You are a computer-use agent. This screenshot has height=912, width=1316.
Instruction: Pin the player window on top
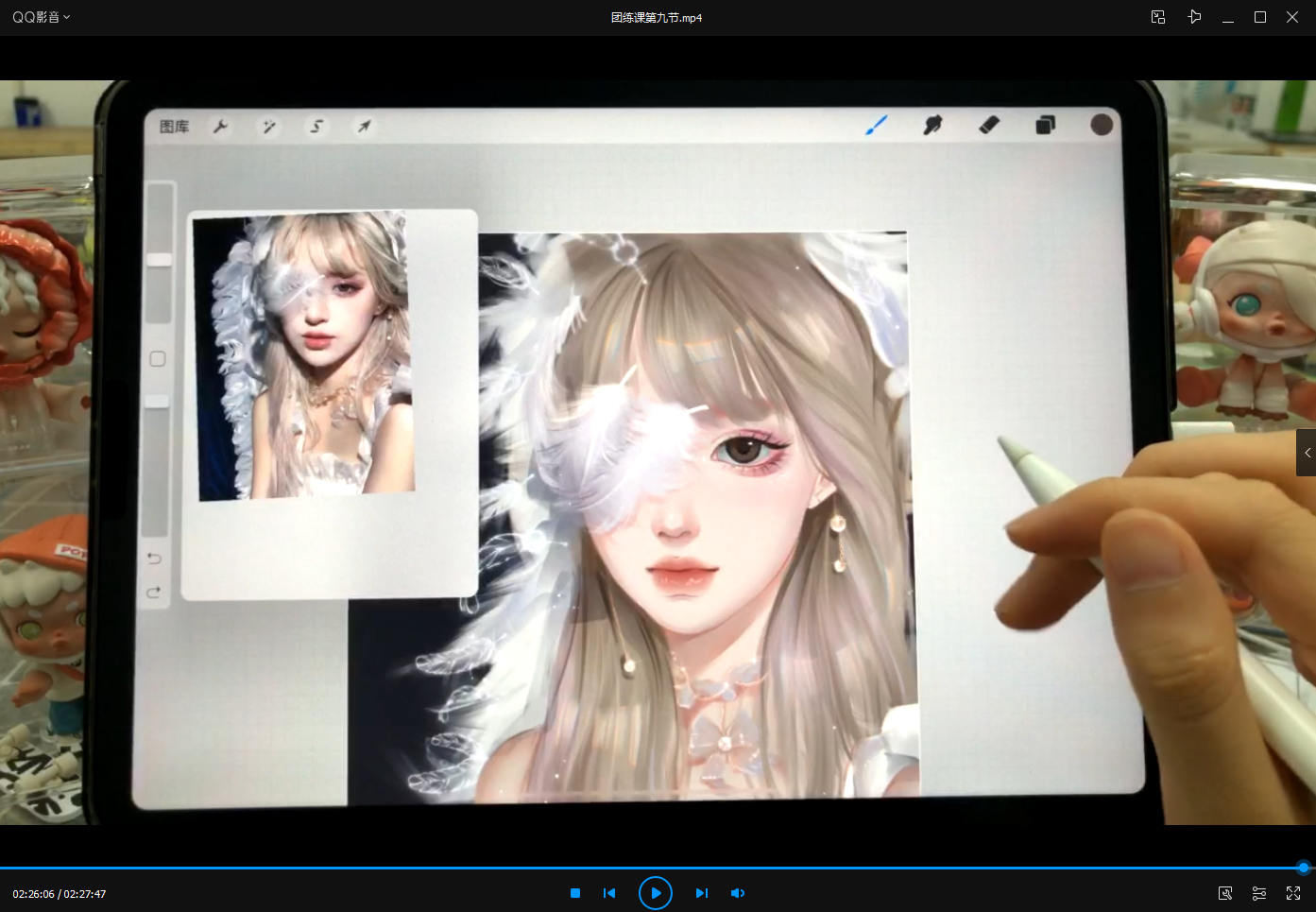pos(1194,17)
